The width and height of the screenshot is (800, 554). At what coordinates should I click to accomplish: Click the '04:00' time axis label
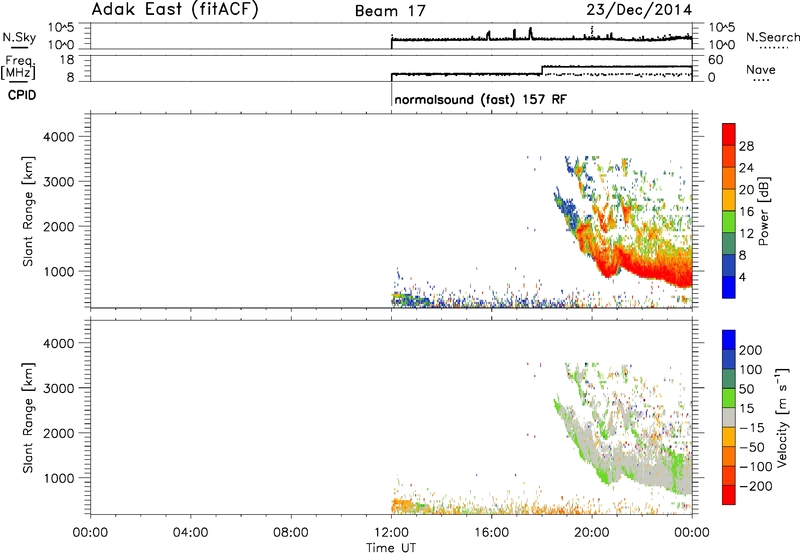click(x=191, y=533)
